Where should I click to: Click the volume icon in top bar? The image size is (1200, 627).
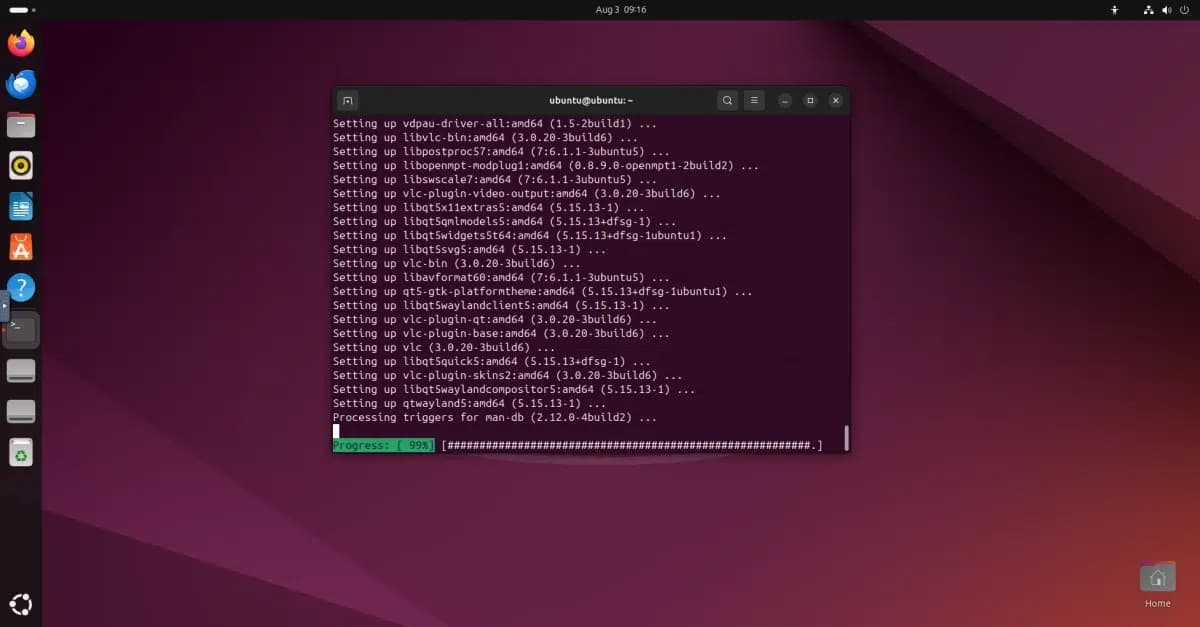[x=1168, y=10]
